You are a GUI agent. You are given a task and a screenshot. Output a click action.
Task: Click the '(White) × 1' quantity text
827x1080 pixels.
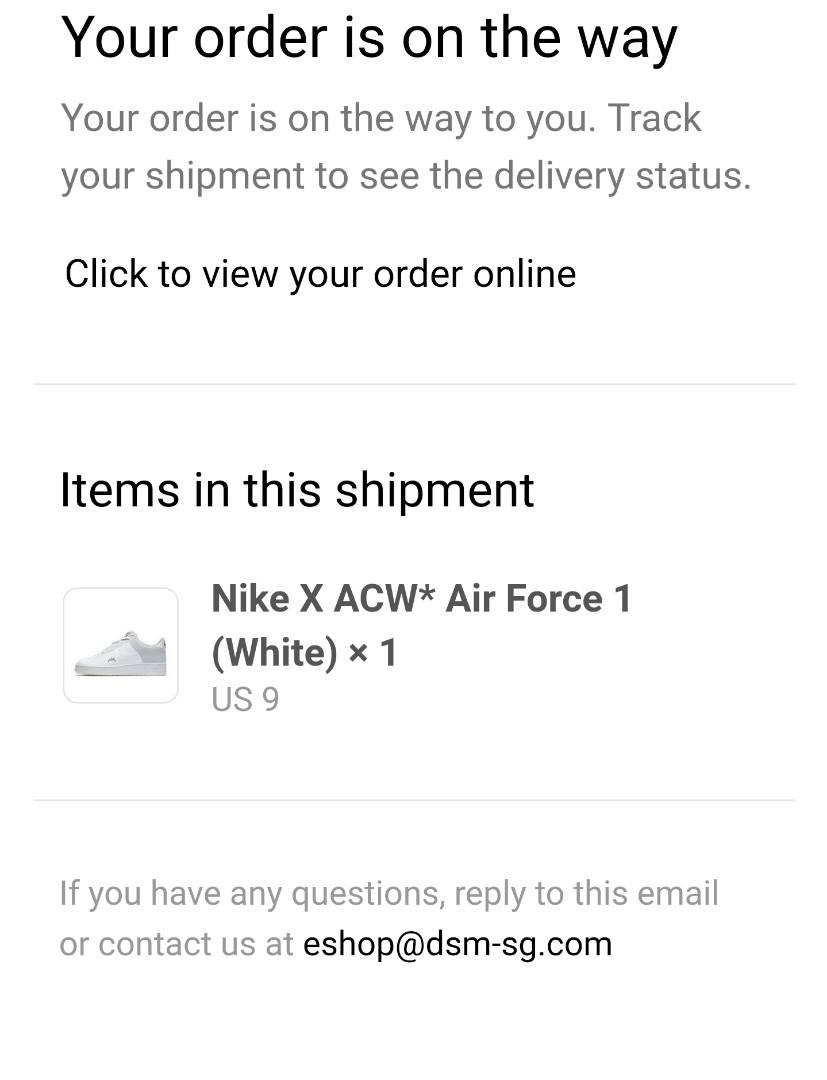pos(304,653)
